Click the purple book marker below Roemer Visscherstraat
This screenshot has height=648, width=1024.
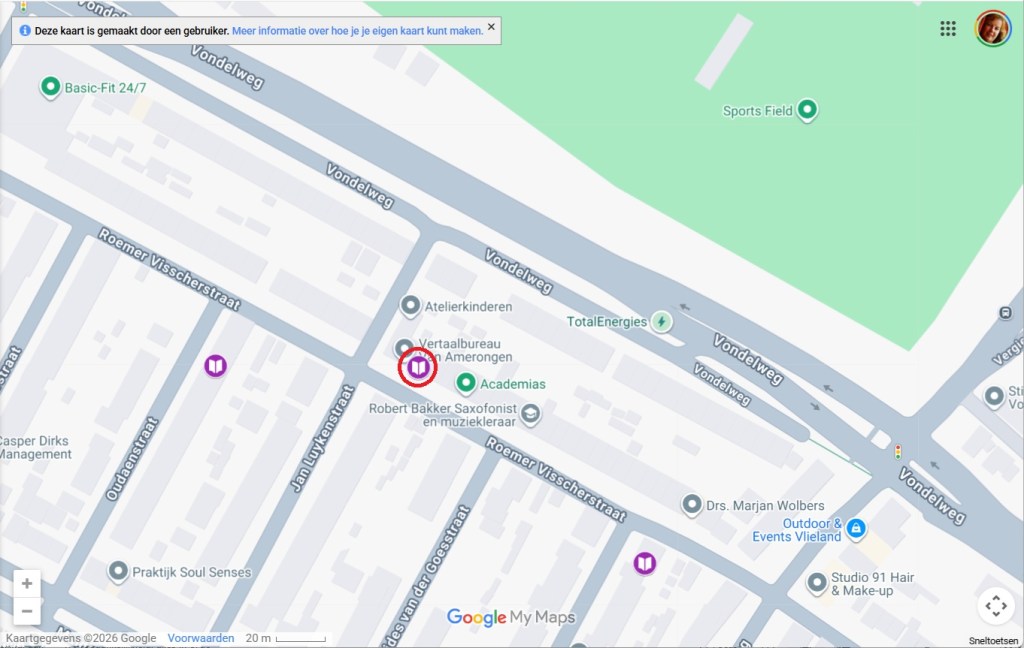(645, 564)
